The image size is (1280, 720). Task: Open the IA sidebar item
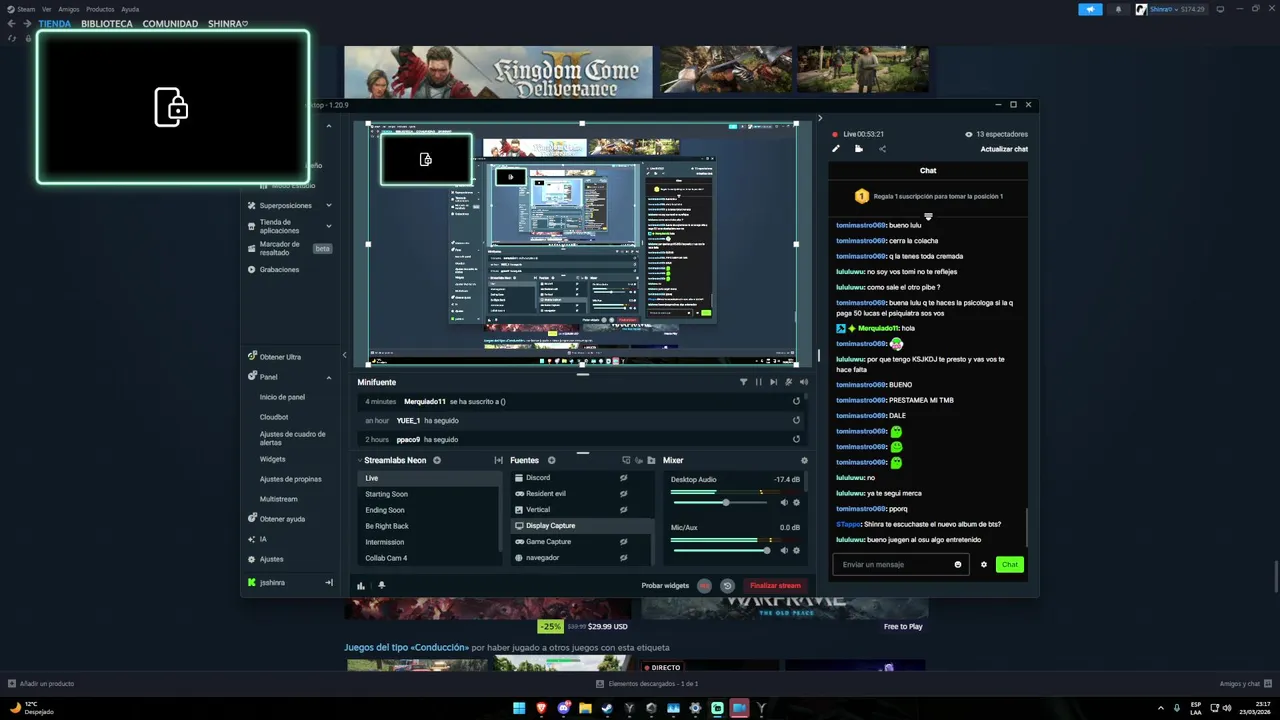[257, 539]
